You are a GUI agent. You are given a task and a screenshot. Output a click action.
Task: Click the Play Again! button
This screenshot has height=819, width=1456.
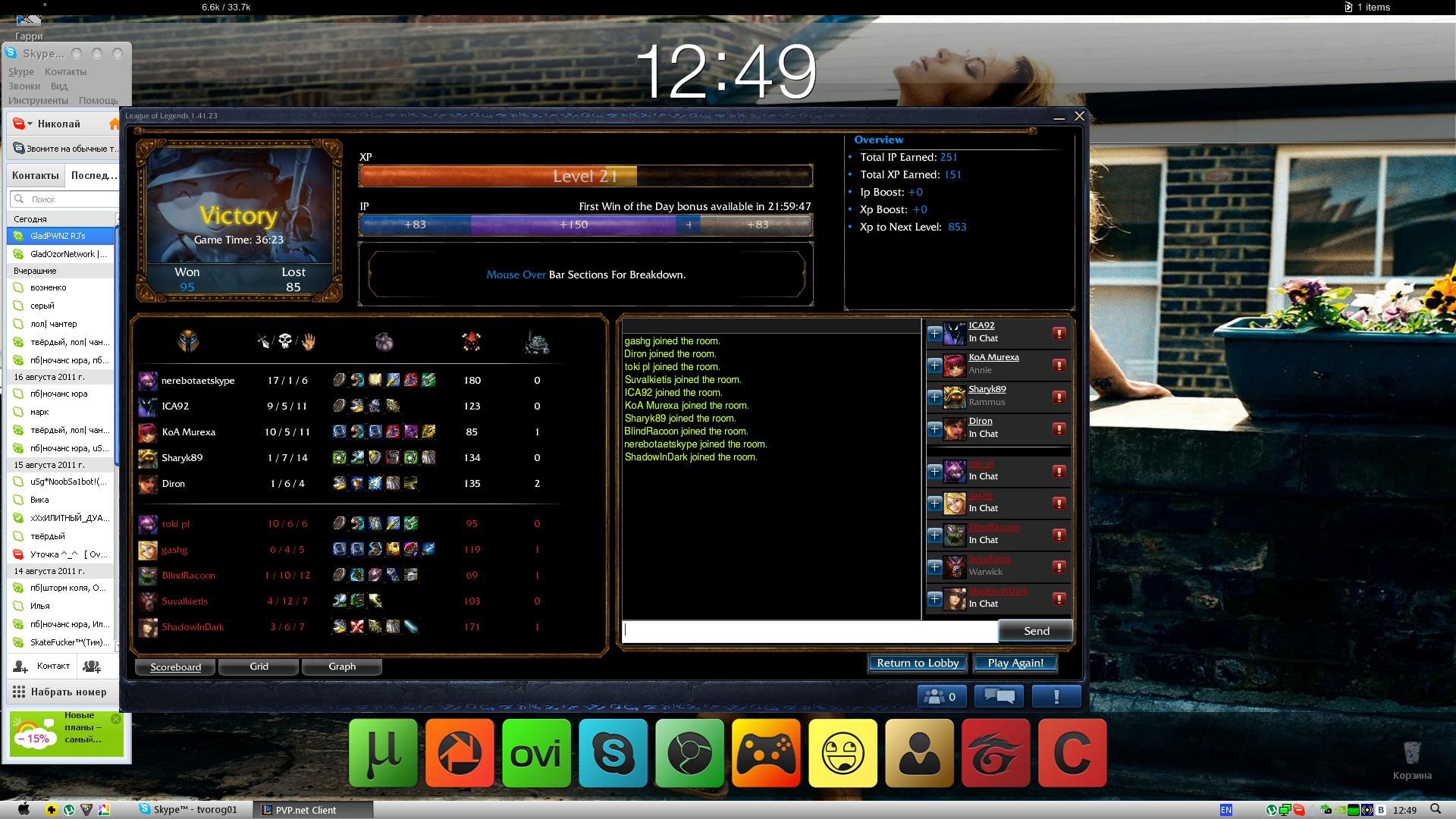1015,663
